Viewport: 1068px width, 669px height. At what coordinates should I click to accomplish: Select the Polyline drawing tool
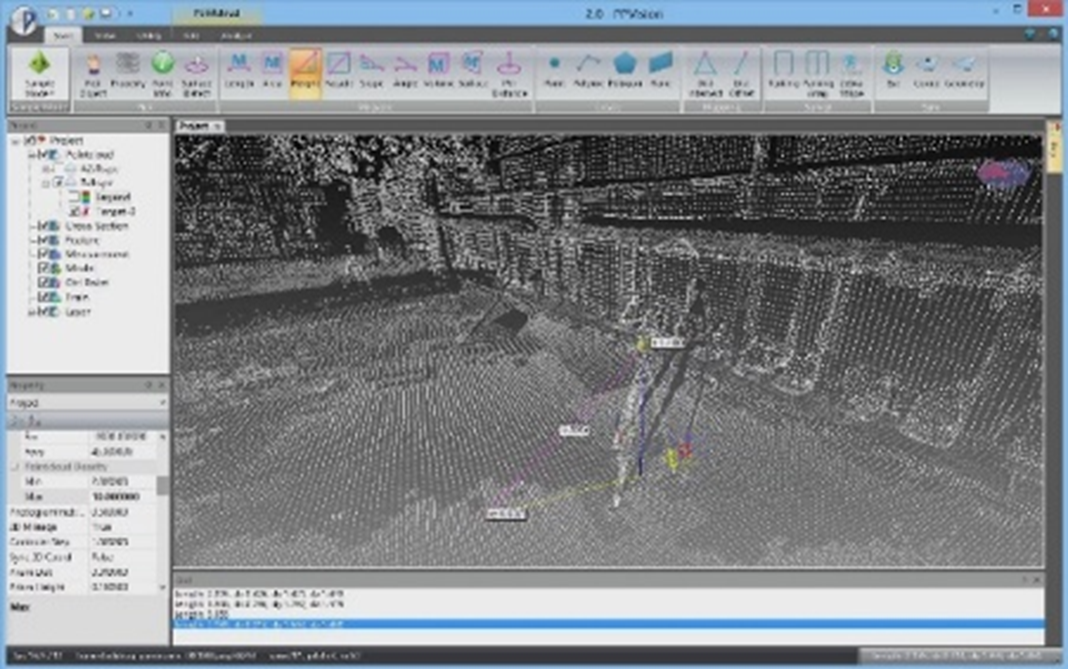pyautogui.click(x=588, y=72)
